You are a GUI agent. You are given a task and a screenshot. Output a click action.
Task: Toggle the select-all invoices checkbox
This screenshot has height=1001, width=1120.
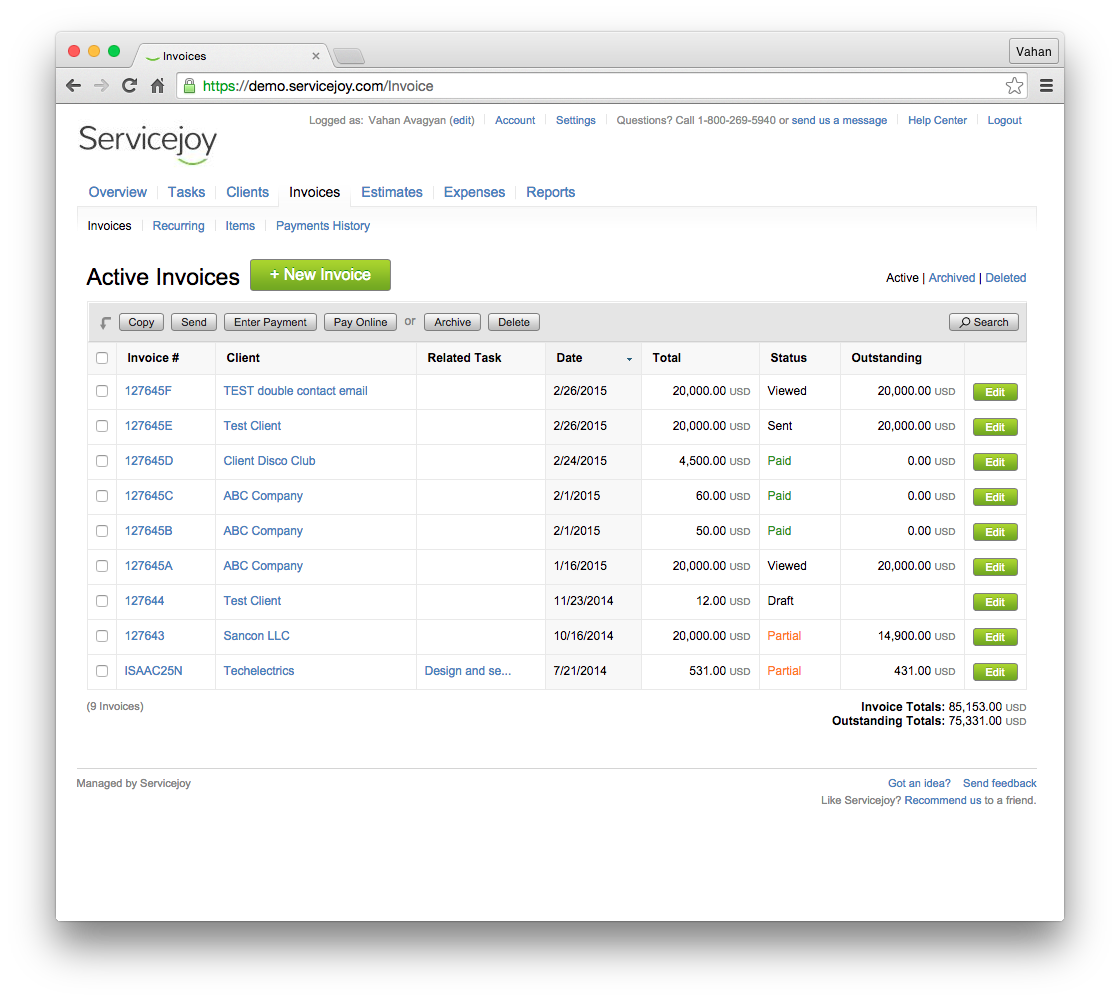point(102,358)
